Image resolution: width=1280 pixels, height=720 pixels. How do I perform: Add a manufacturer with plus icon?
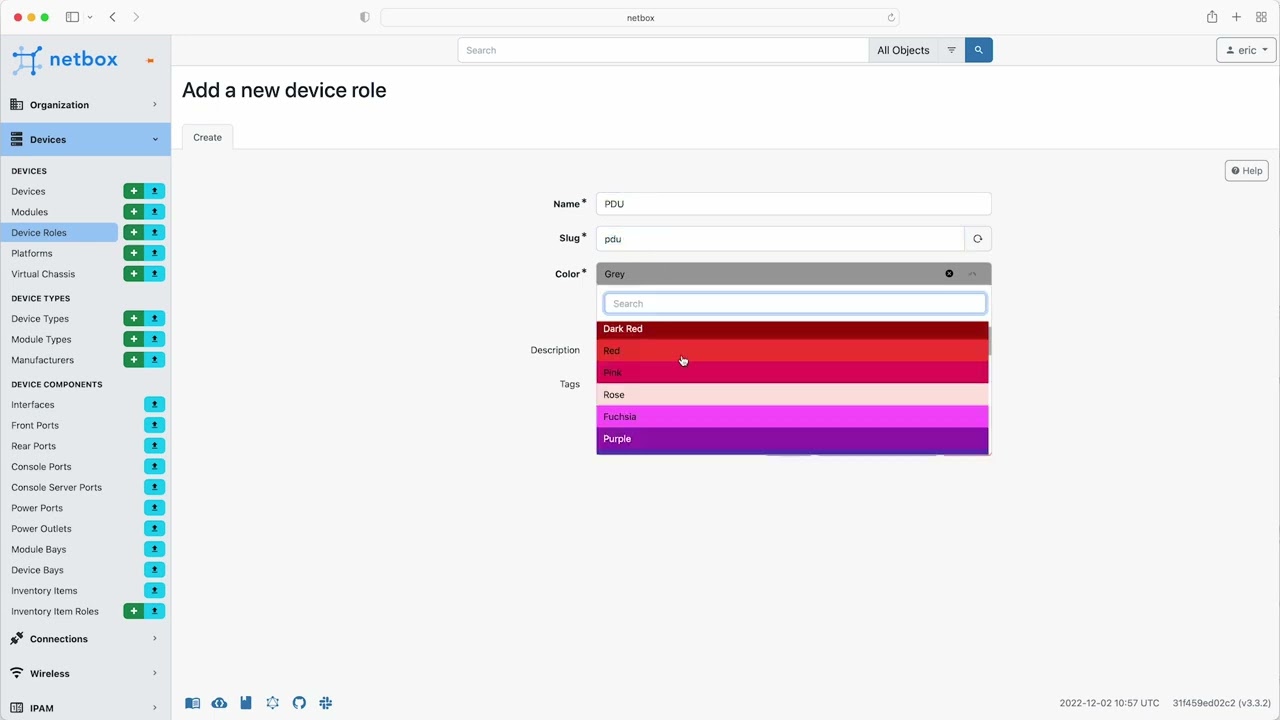133,360
